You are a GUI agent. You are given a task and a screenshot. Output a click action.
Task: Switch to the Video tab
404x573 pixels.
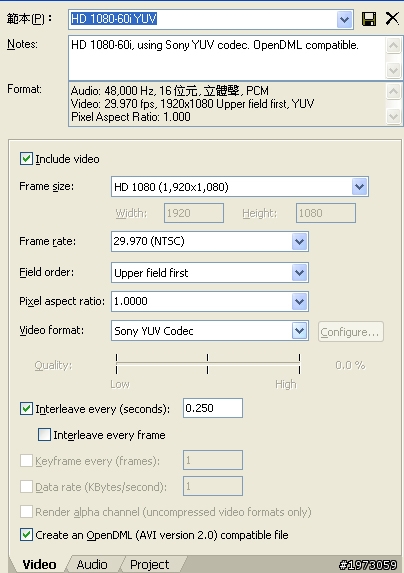pos(39,564)
